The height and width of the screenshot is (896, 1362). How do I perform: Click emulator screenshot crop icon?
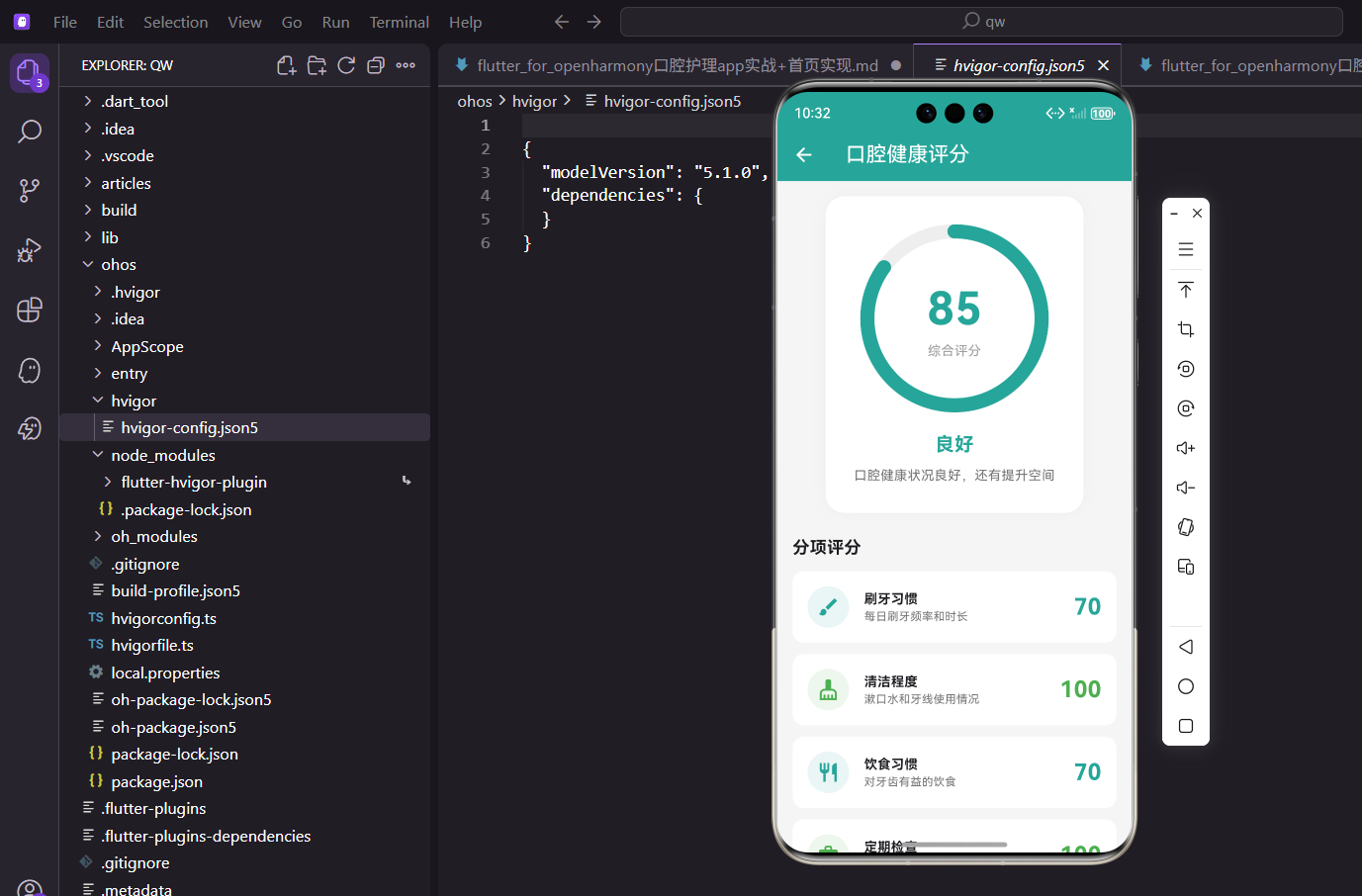[x=1186, y=329]
